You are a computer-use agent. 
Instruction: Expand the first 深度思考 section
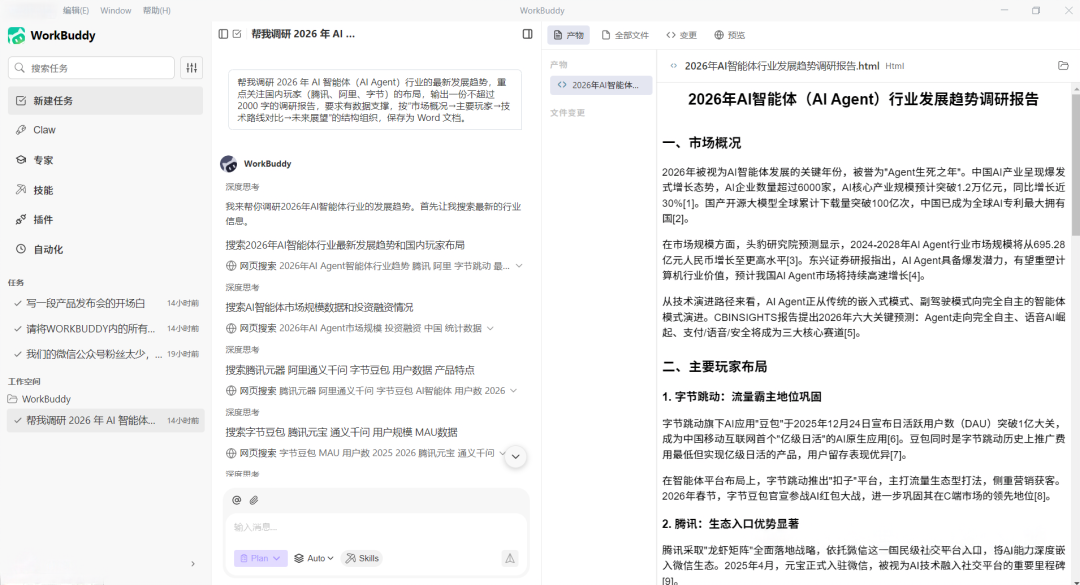[x=242, y=187]
